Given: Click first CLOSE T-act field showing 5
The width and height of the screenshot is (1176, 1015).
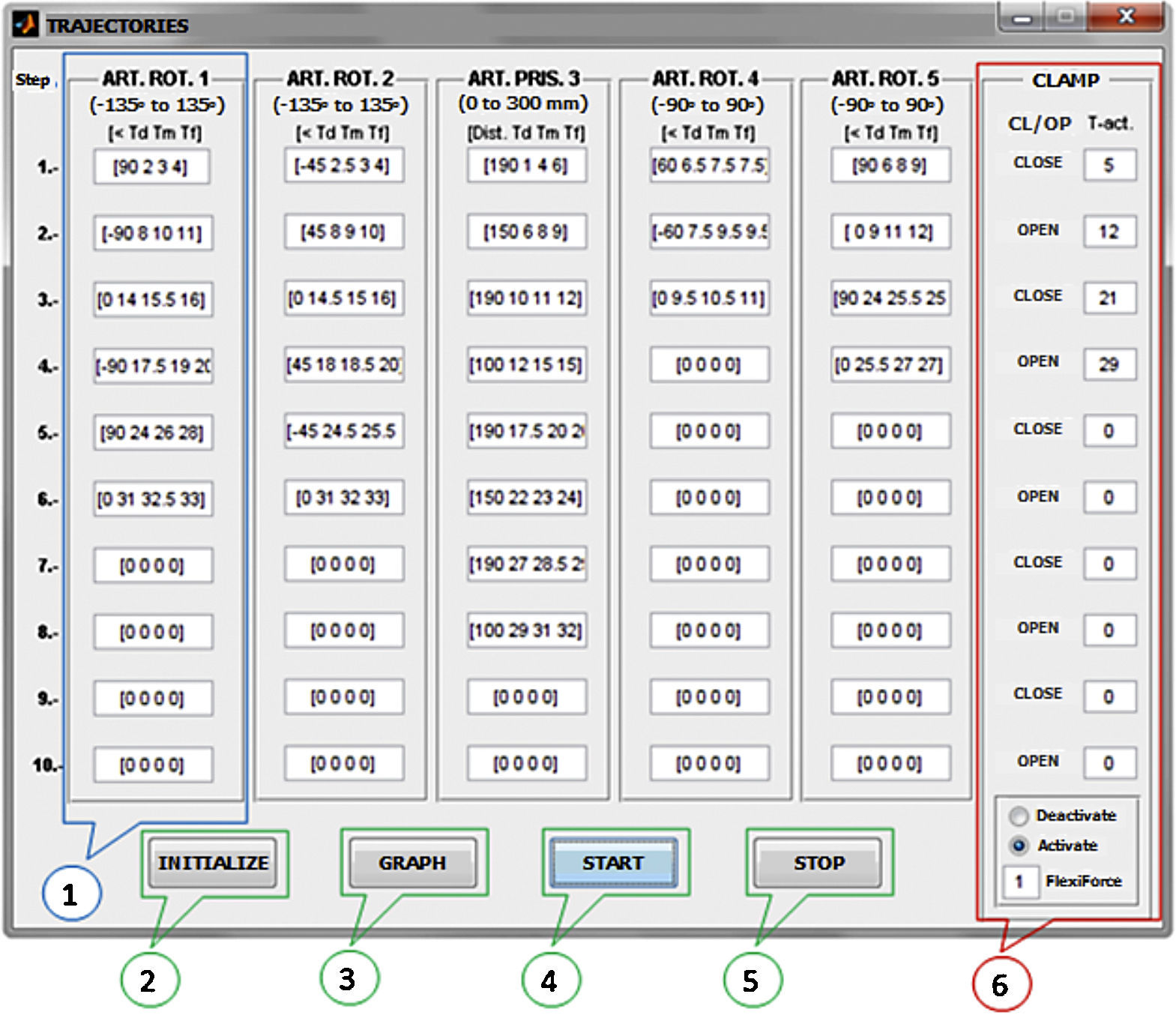Looking at the screenshot, I should (x=1109, y=165).
